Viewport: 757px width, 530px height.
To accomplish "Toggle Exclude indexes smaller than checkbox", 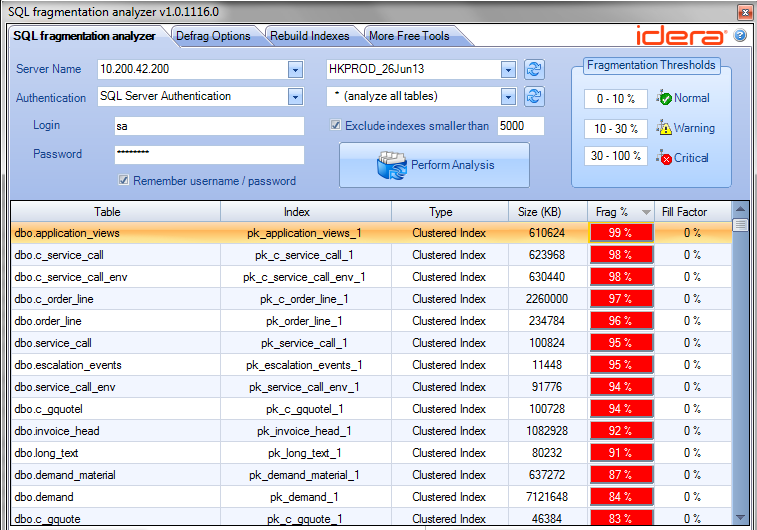I will 335,125.
